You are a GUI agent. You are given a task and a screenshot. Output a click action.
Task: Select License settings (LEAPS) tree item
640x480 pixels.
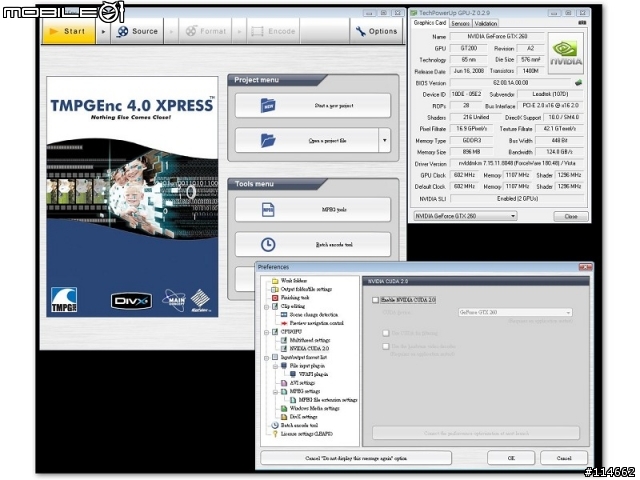(307, 434)
